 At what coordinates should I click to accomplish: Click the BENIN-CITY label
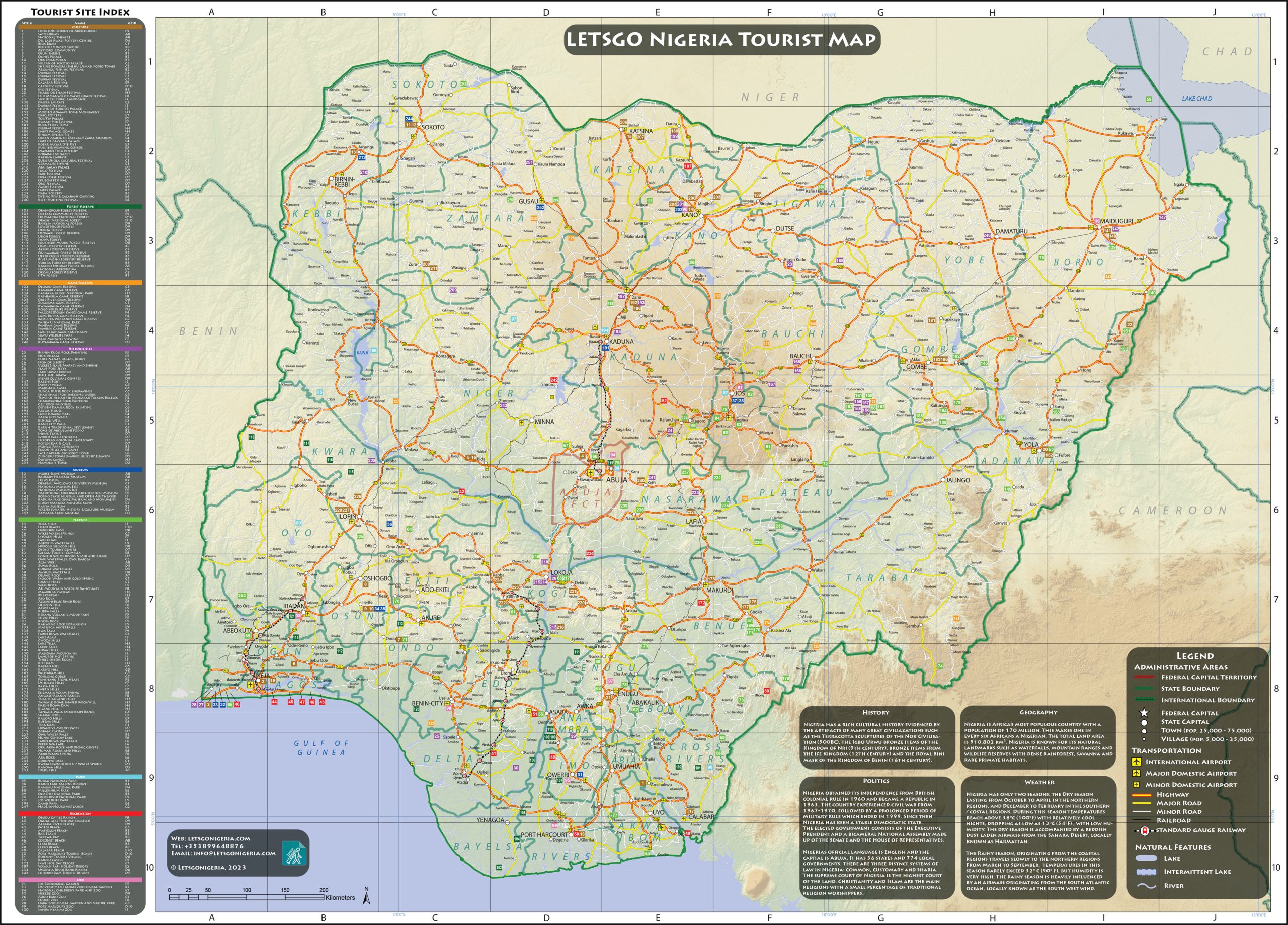click(x=428, y=703)
